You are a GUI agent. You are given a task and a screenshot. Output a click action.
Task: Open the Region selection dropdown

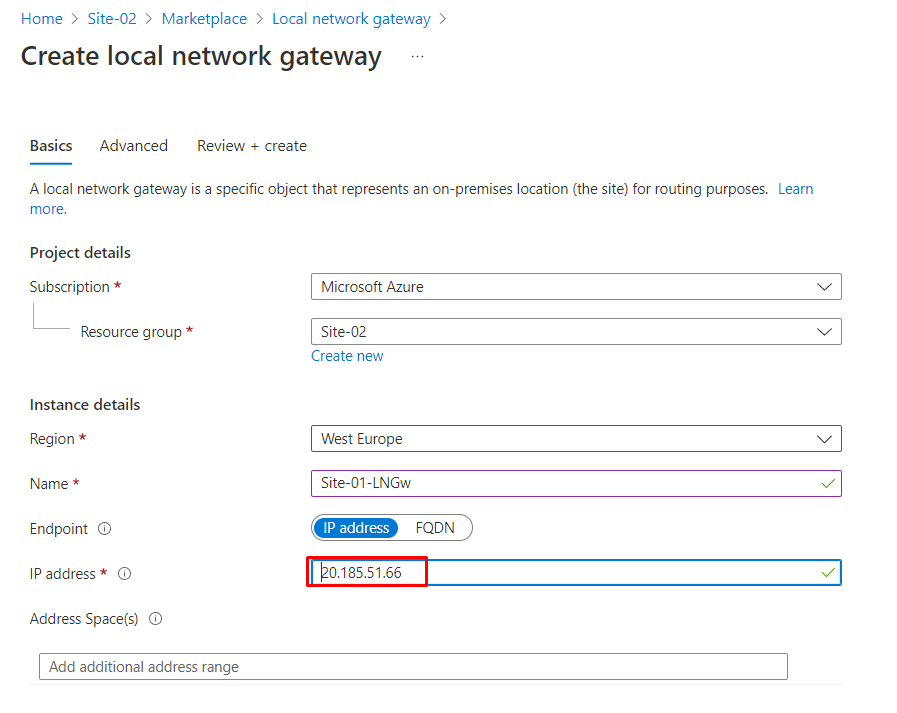click(575, 438)
